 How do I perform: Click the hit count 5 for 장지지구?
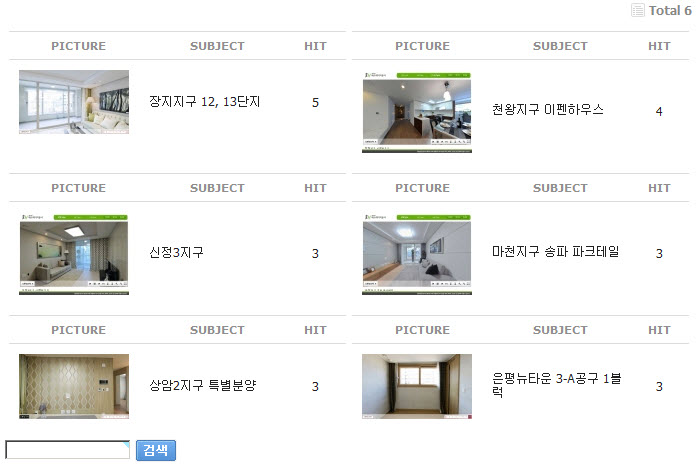(x=315, y=103)
